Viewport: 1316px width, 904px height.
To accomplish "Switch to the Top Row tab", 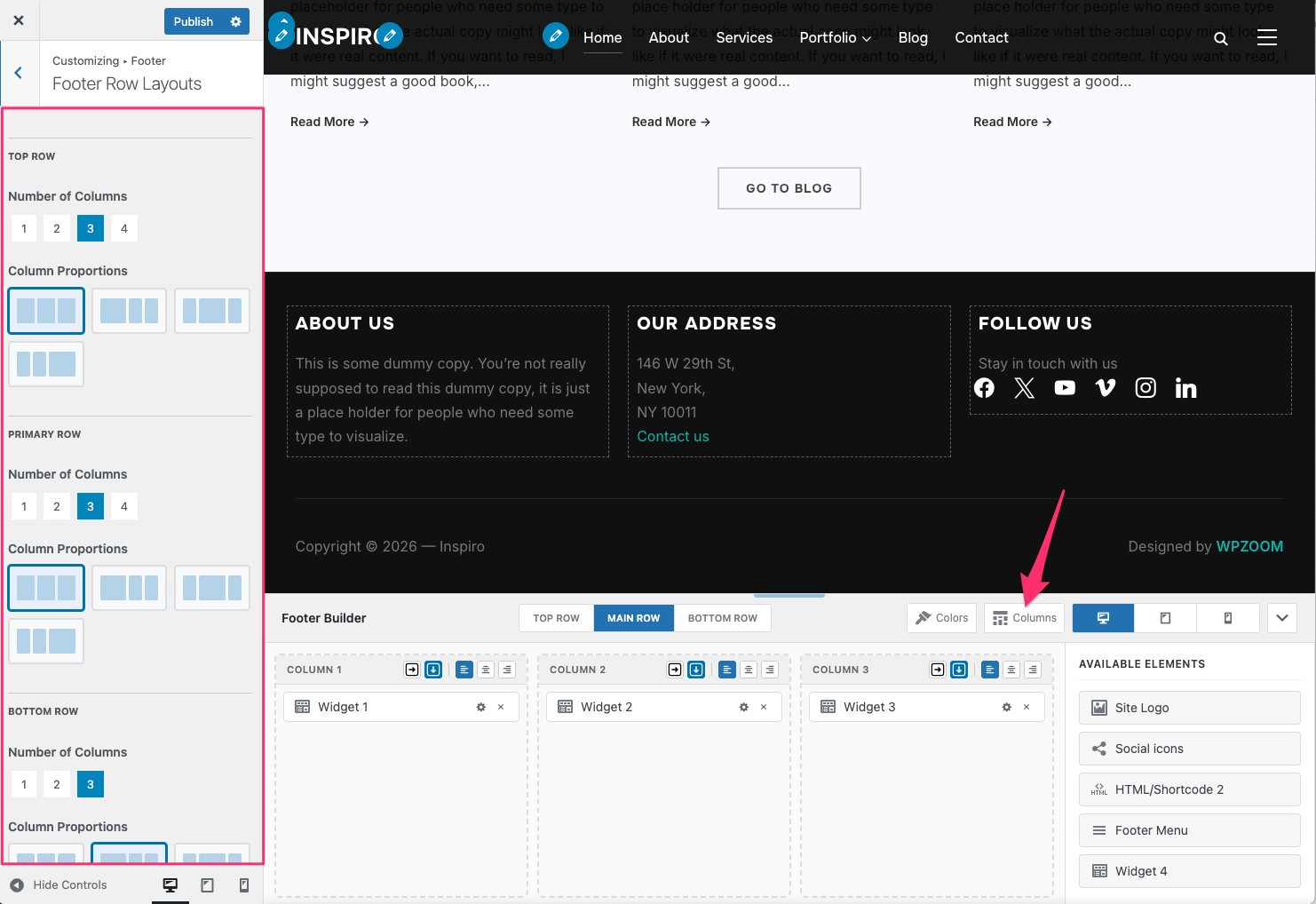I will [x=556, y=618].
